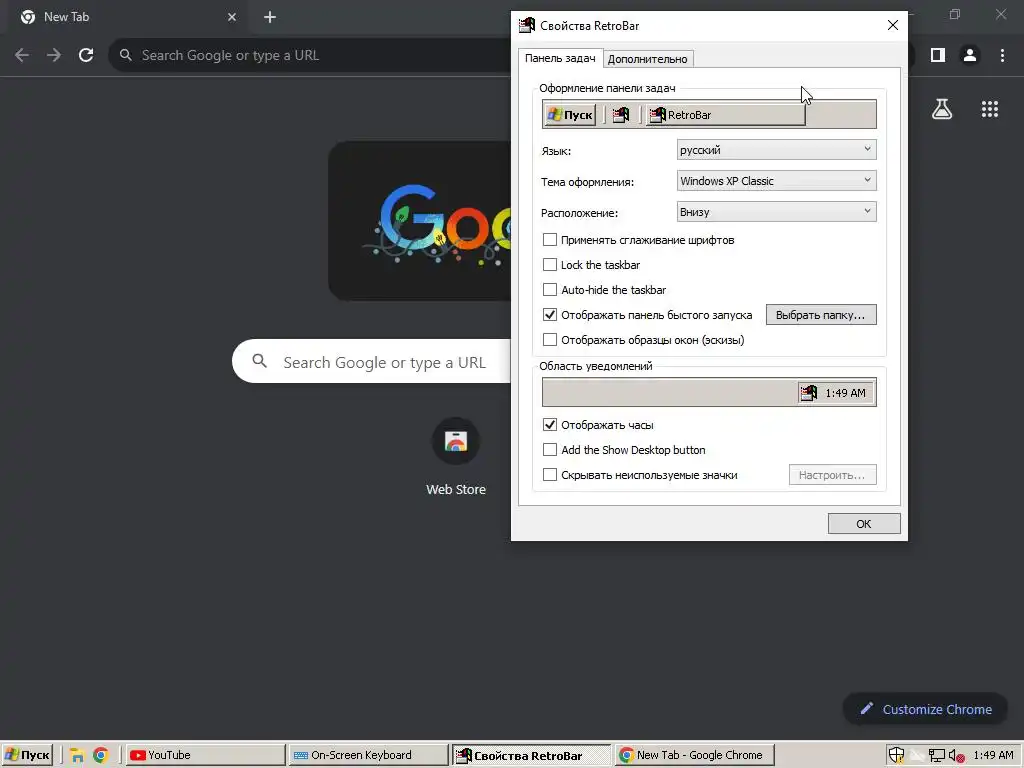The height and width of the screenshot is (768, 1024).
Task: Open the Chrome profile icon
Action: point(970,56)
